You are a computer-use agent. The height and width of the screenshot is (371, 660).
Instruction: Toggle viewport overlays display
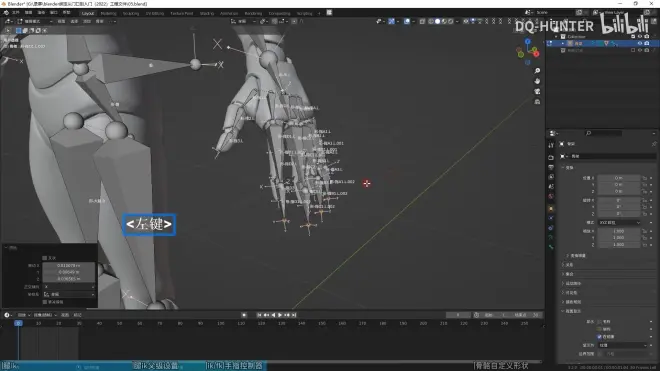point(407,21)
